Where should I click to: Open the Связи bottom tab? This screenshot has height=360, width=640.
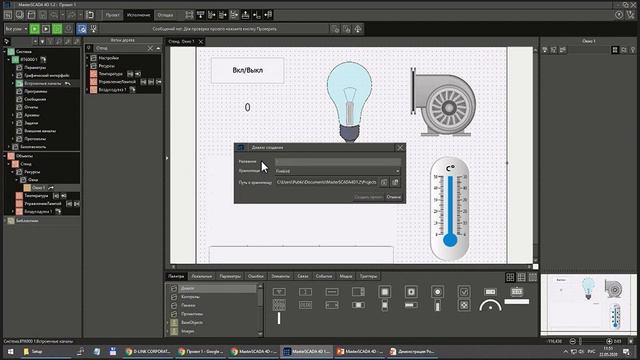click(302, 276)
